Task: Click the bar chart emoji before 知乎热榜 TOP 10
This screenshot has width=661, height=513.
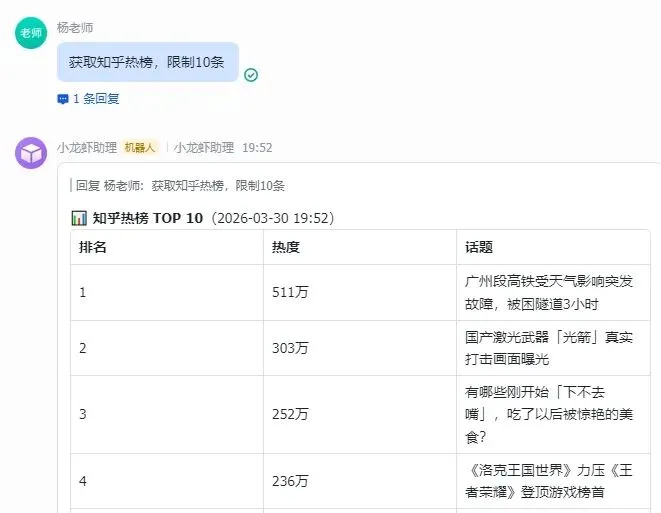Action: coord(79,218)
